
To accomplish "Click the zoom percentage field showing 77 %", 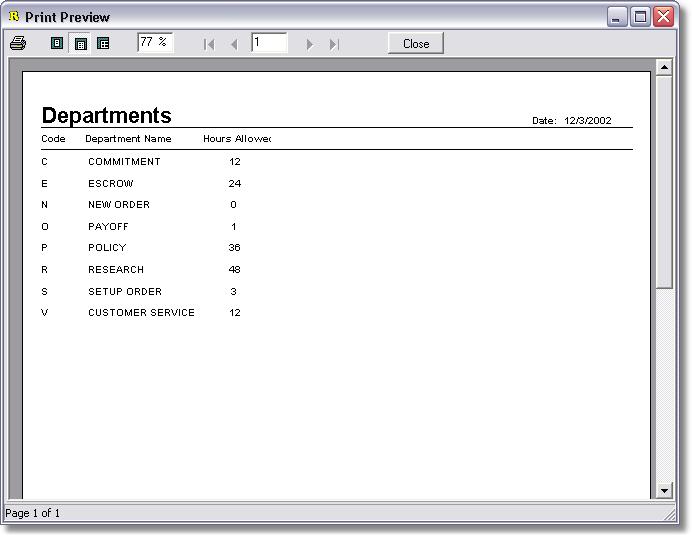I will tap(155, 42).
